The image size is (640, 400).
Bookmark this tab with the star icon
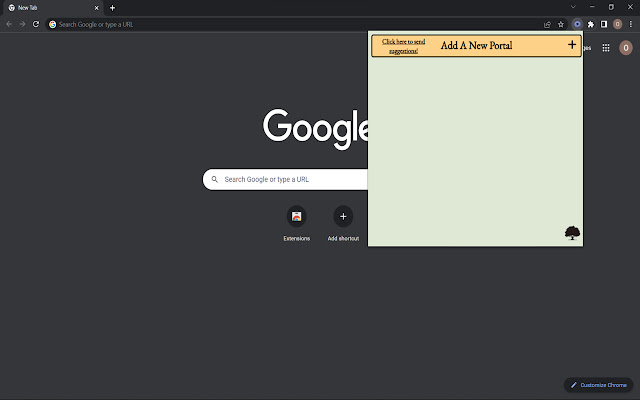pos(561,24)
